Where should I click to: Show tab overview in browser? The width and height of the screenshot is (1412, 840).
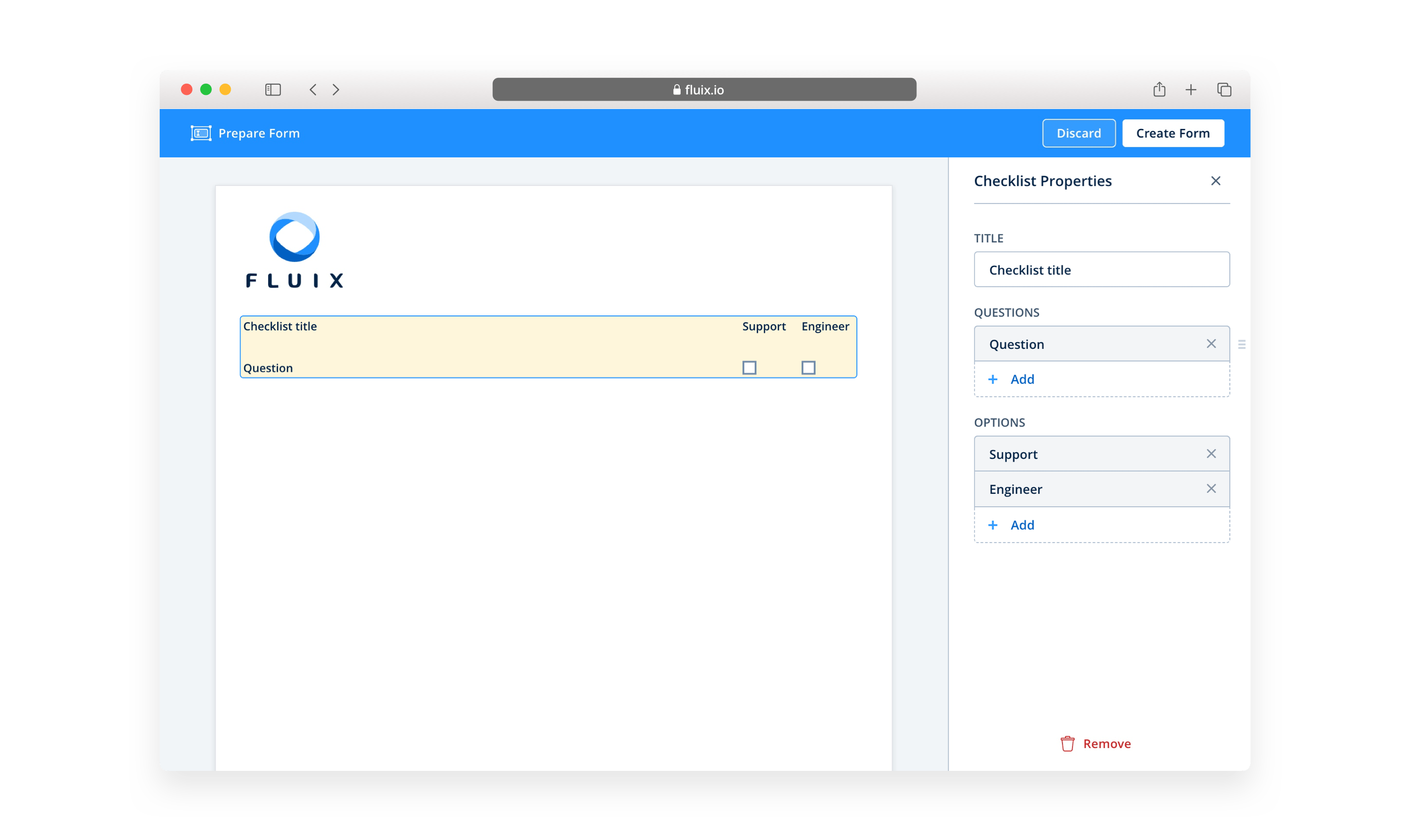[x=1224, y=90]
